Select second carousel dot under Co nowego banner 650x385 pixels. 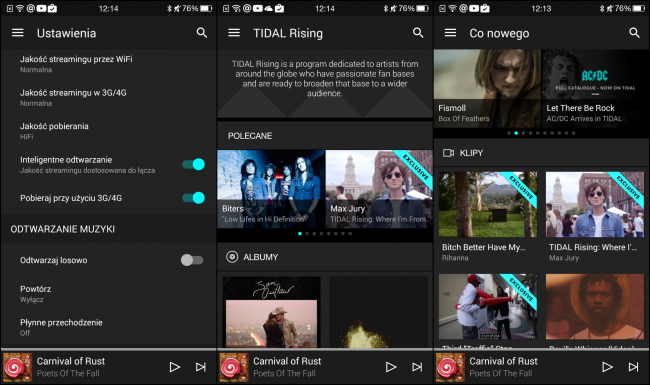click(516, 133)
